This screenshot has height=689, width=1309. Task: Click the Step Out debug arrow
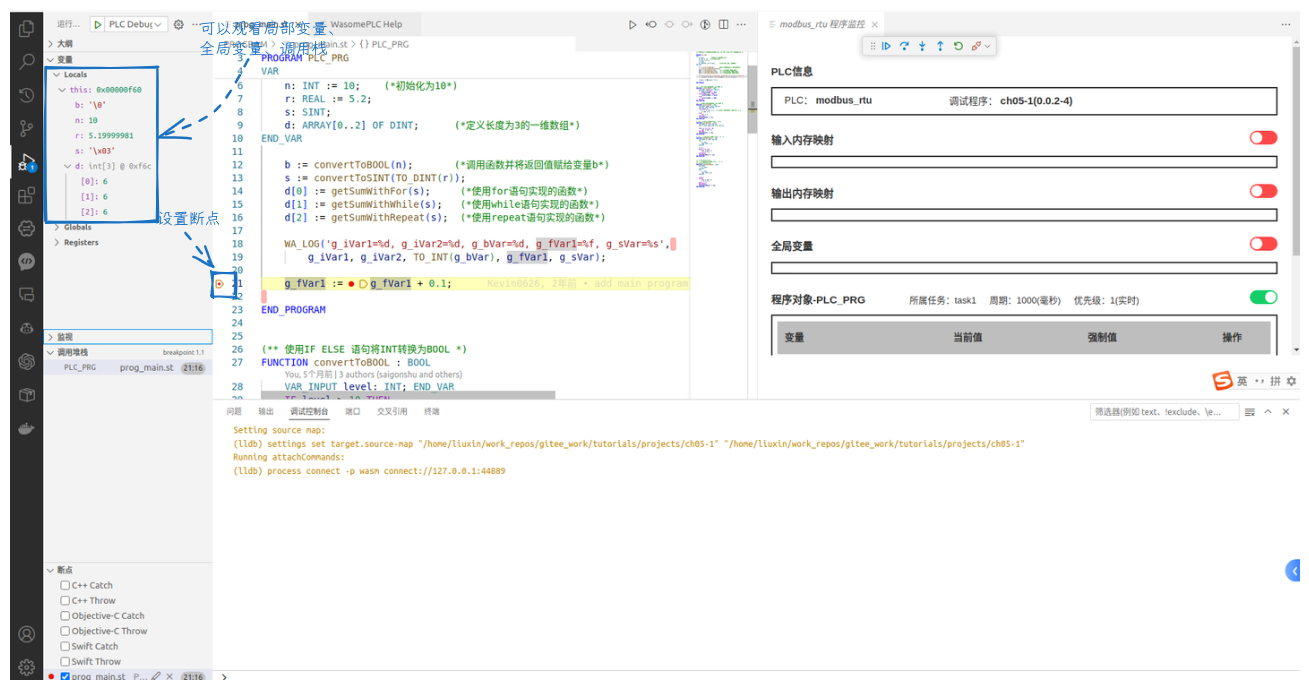pos(940,46)
